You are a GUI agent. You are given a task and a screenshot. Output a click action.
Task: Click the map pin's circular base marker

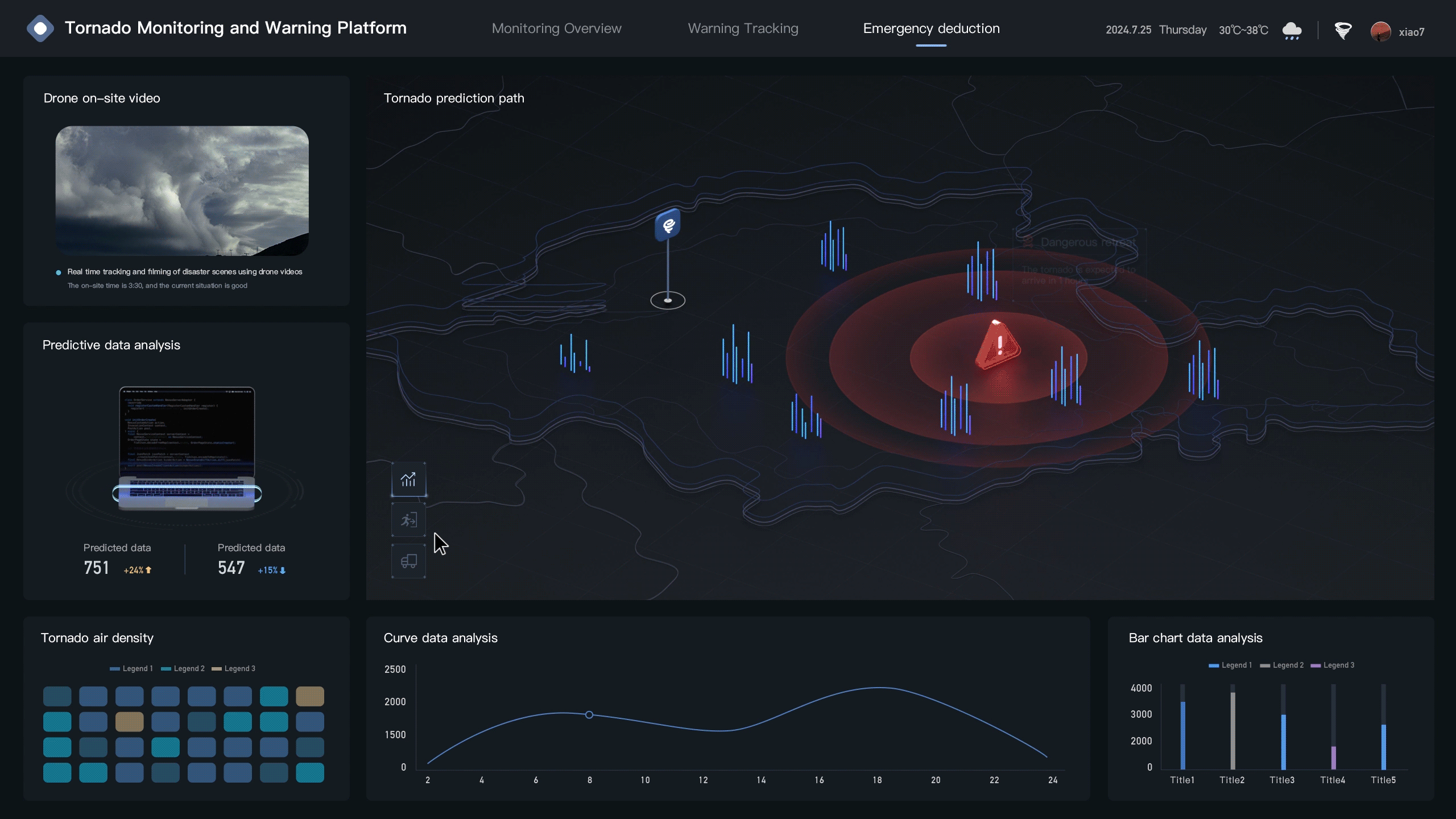pos(668,300)
